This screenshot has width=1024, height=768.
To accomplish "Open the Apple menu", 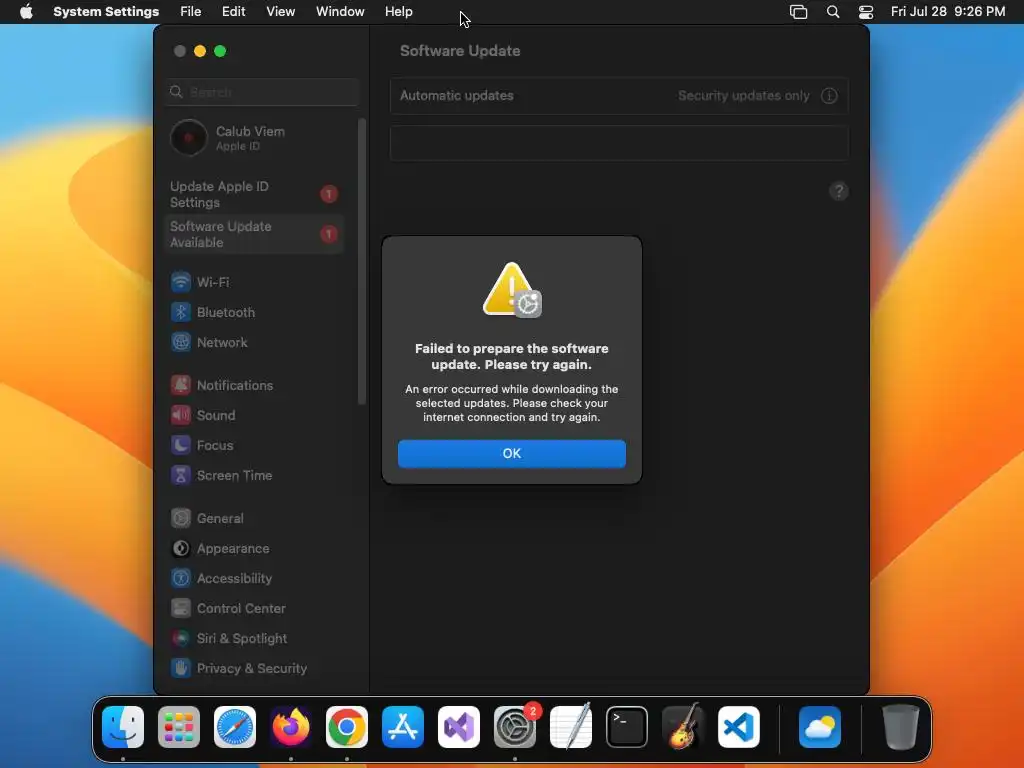I will tap(26, 12).
